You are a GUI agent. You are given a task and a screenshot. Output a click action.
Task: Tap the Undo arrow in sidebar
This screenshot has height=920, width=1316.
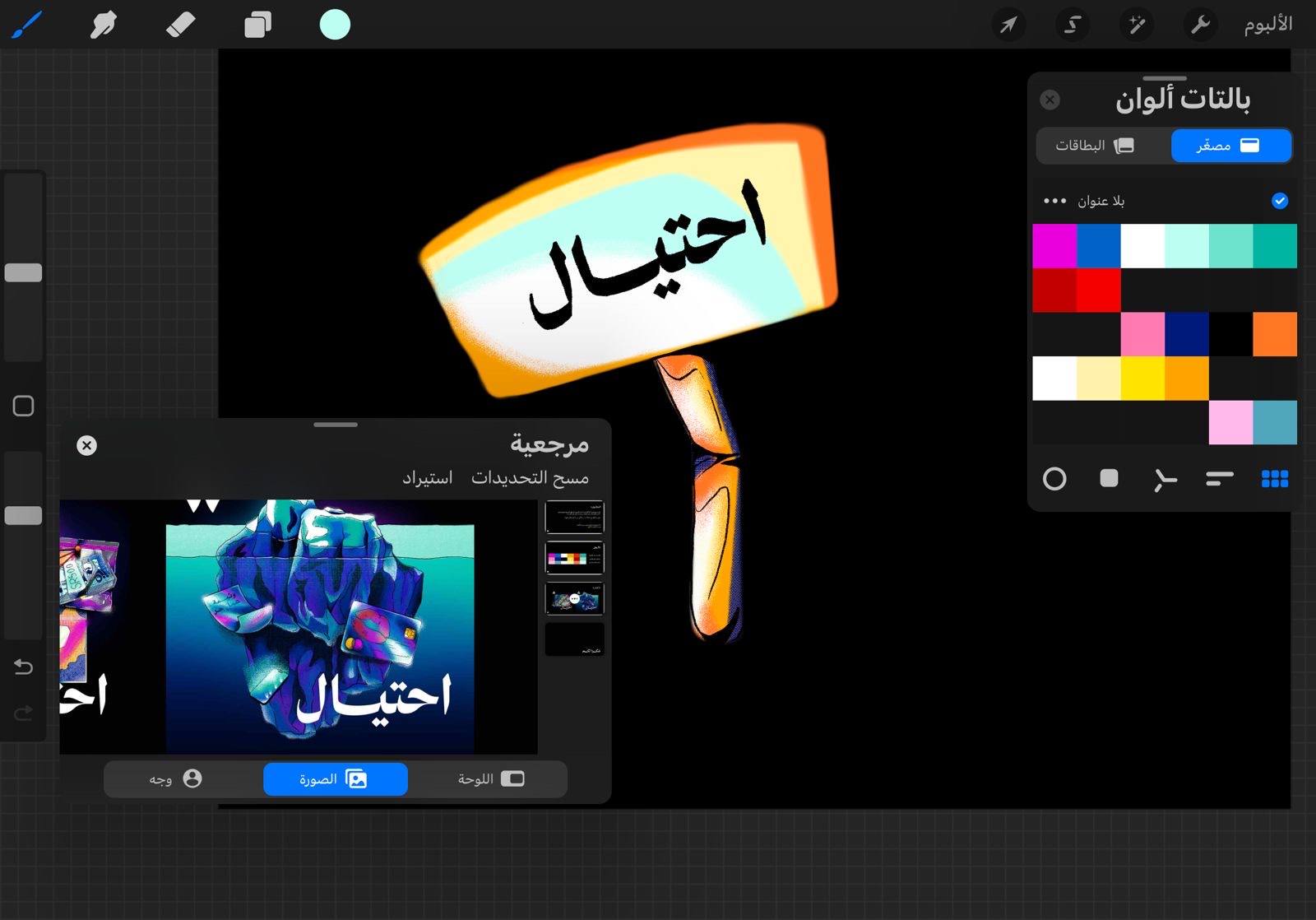coord(23,667)
